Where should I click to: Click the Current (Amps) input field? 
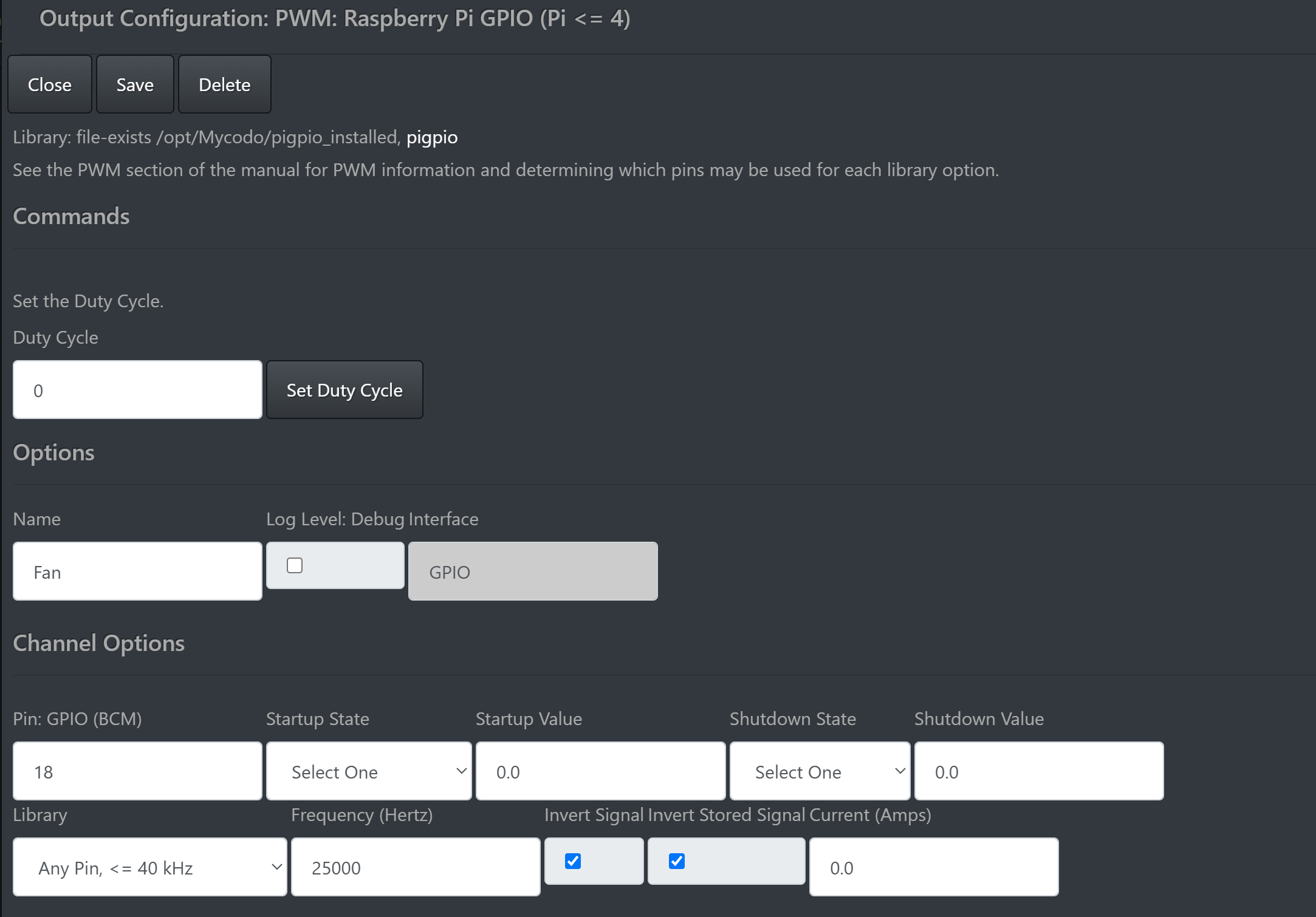[x=934, y=867]
